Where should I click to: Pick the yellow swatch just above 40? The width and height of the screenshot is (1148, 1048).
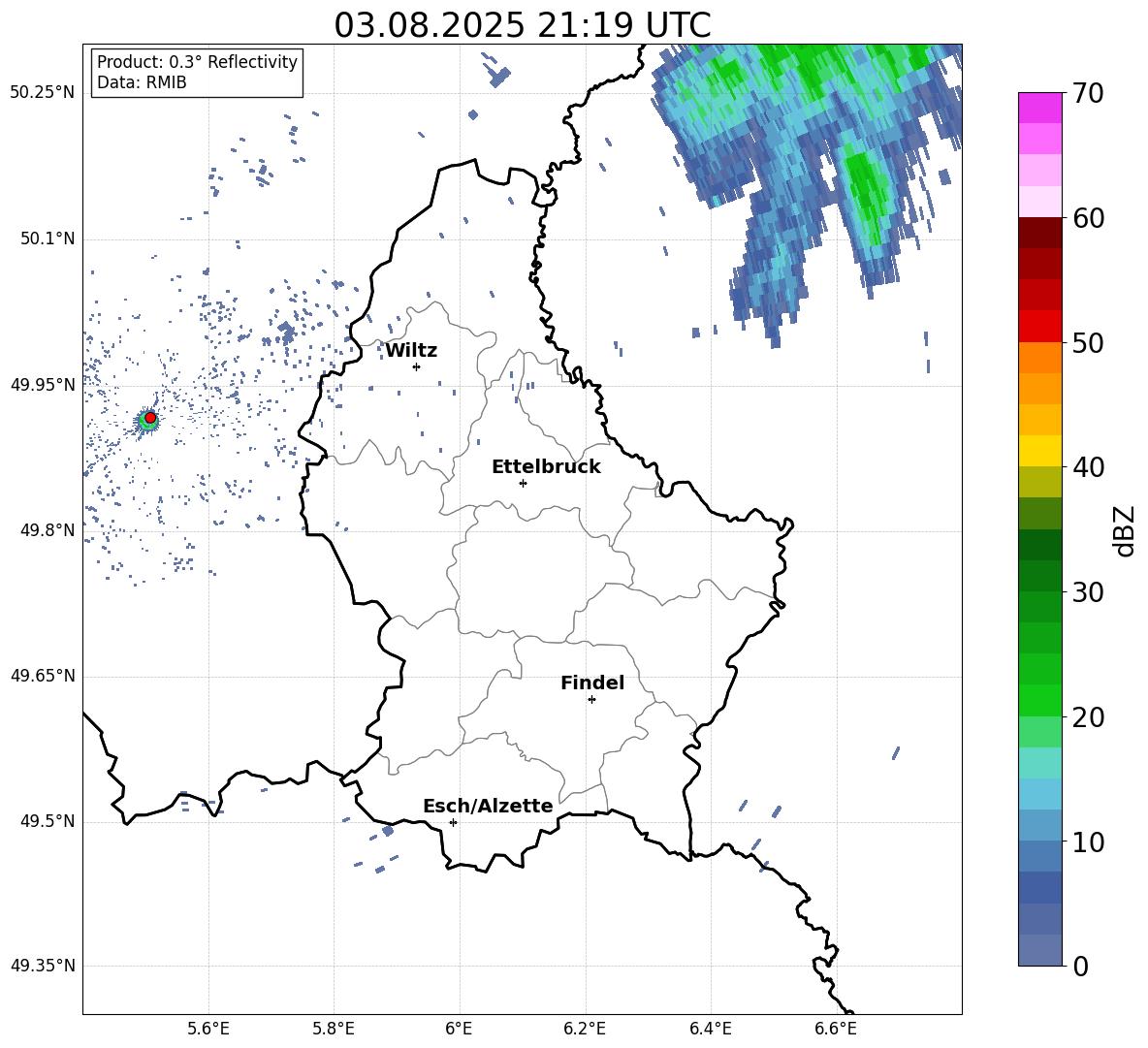point(1040,451)
